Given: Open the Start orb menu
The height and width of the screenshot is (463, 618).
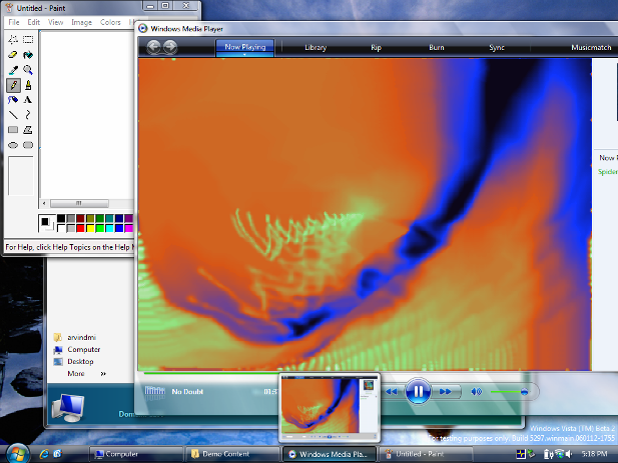Looking at the screenshot, I should coord(15,454).
